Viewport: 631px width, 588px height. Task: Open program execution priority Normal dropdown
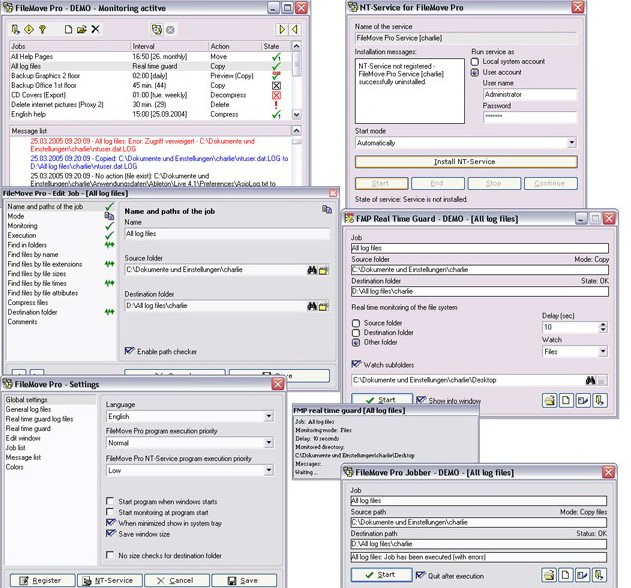point(269,443)
